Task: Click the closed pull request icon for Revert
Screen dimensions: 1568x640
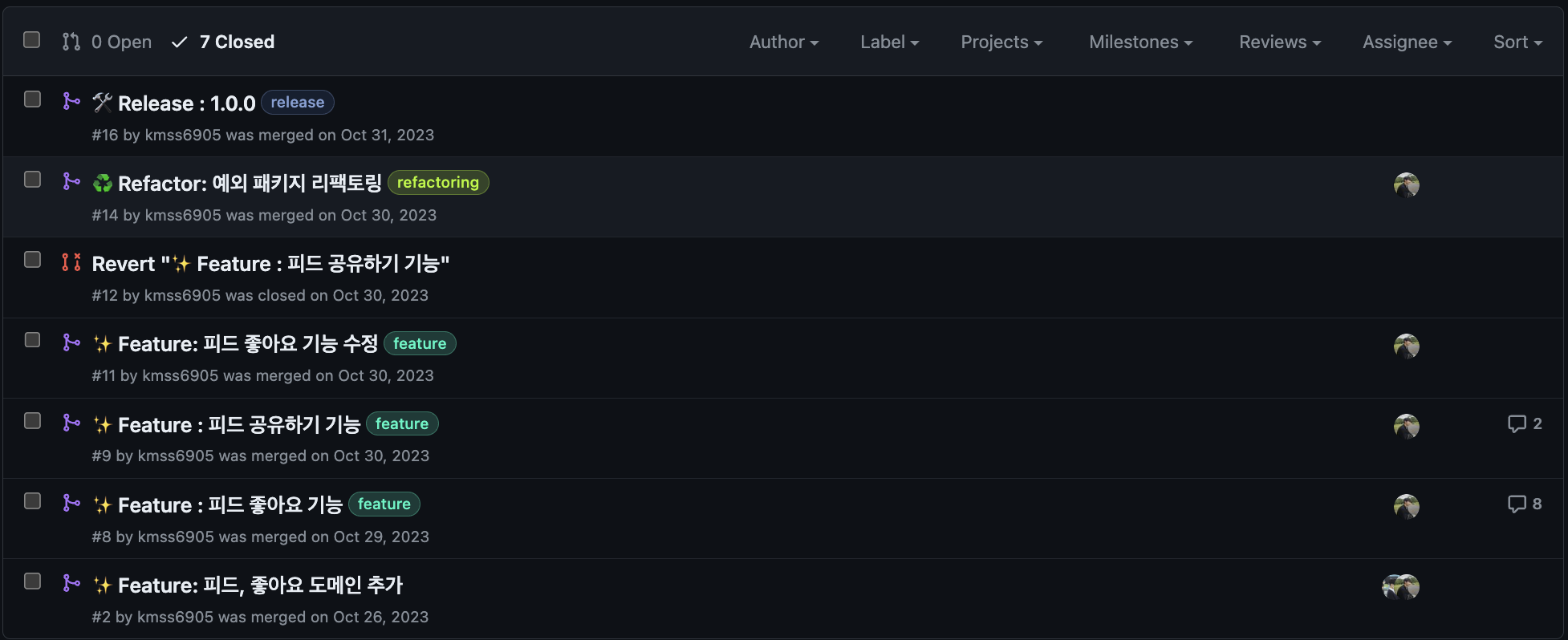Action: click(71, 261)
